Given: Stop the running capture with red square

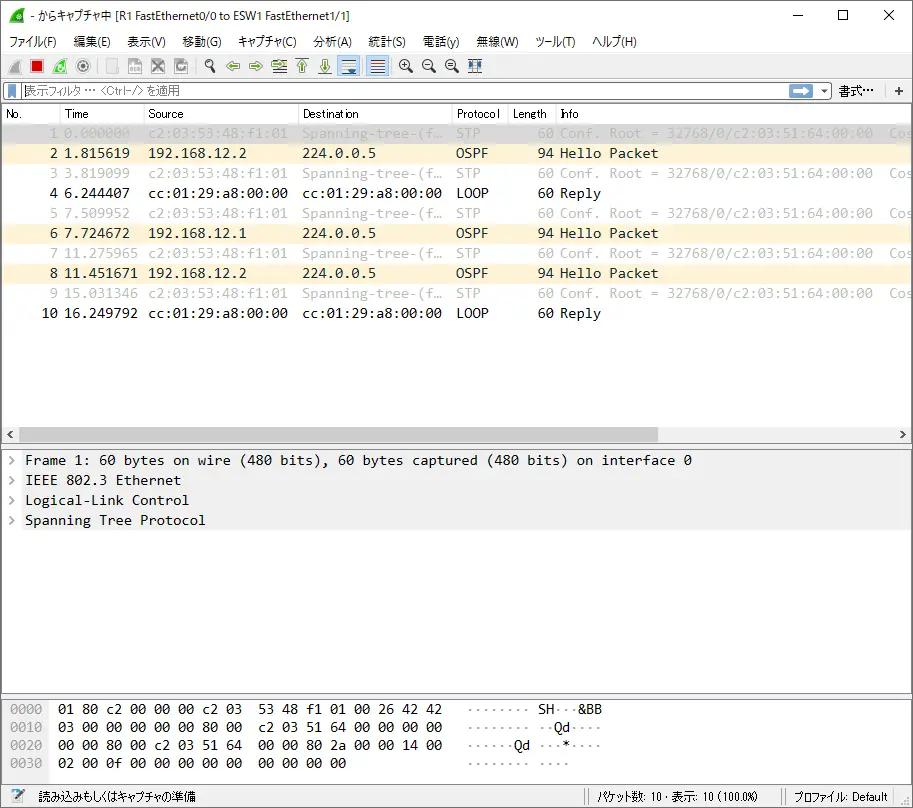Looking at the screenshot, I should click(x=37, y=66).
